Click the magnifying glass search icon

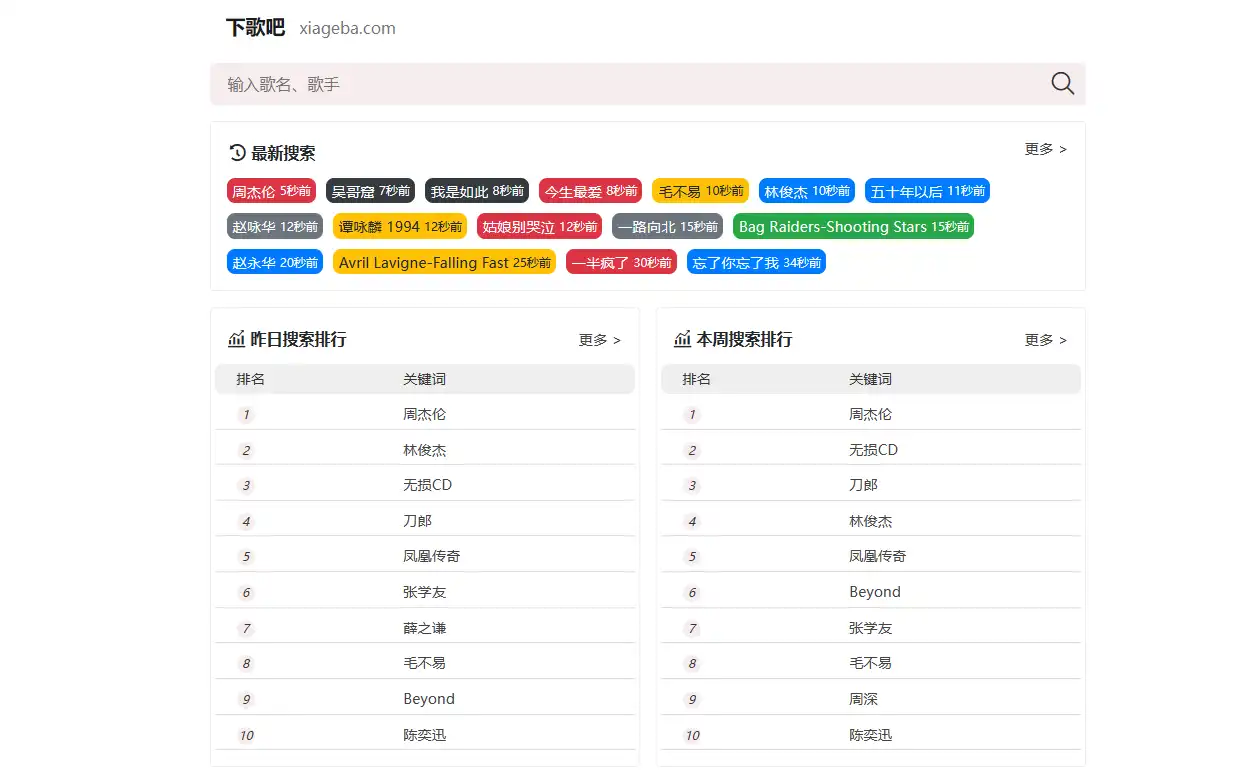coord(1062,84)
